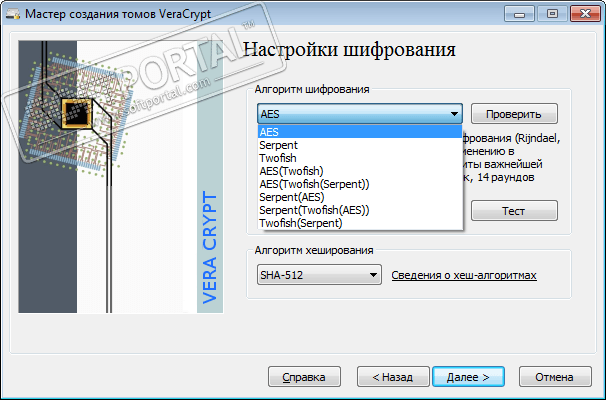Click the Справка help button

click(305, 377)
